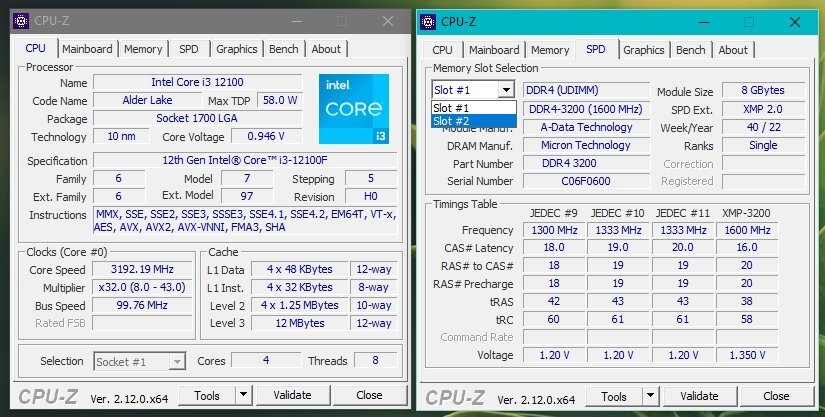Choose Slot #2 from the open slot list
Image resolution: width=825 pixels, height=417 pixels.
(x=474, y=121)
